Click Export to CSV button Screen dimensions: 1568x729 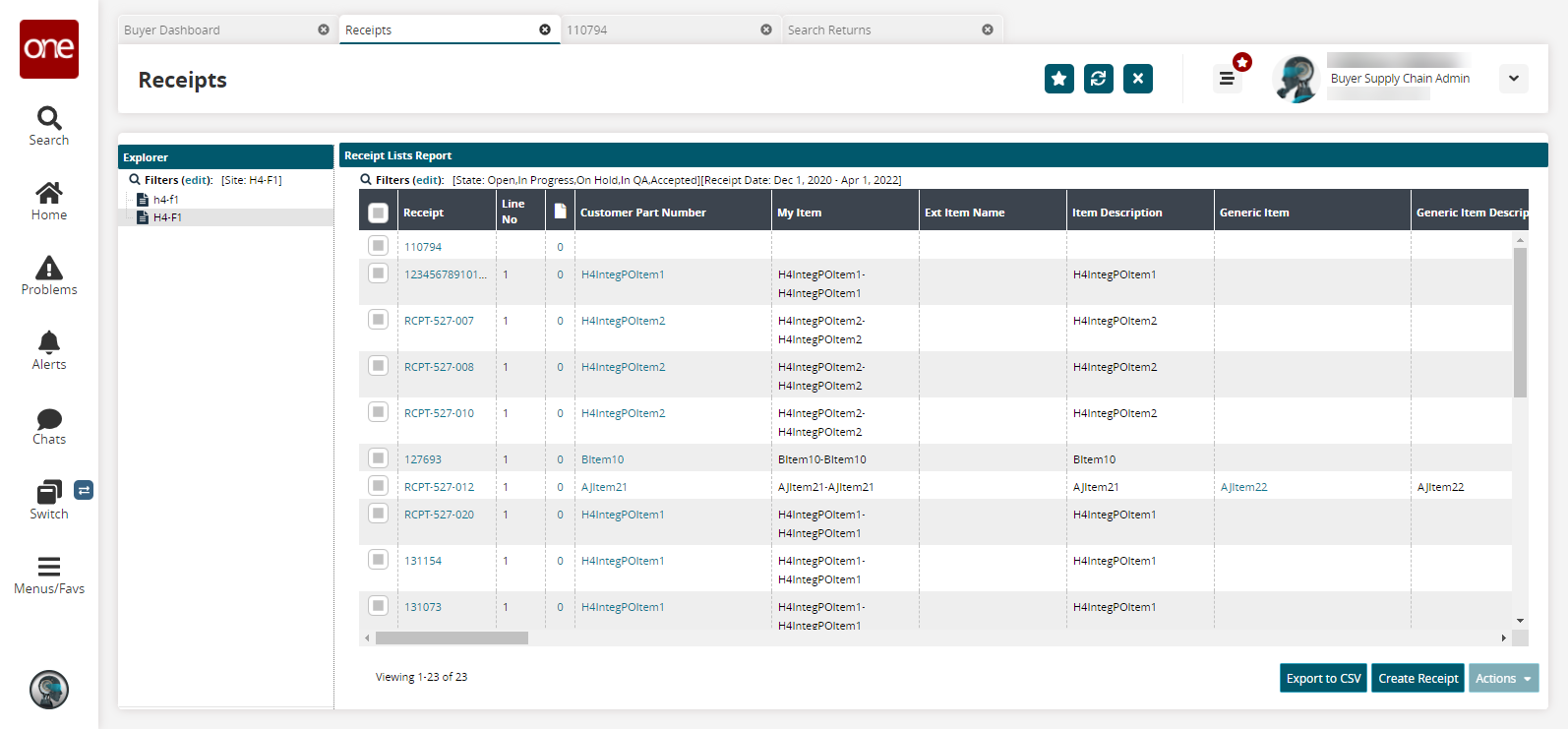tap(1323, 679)
